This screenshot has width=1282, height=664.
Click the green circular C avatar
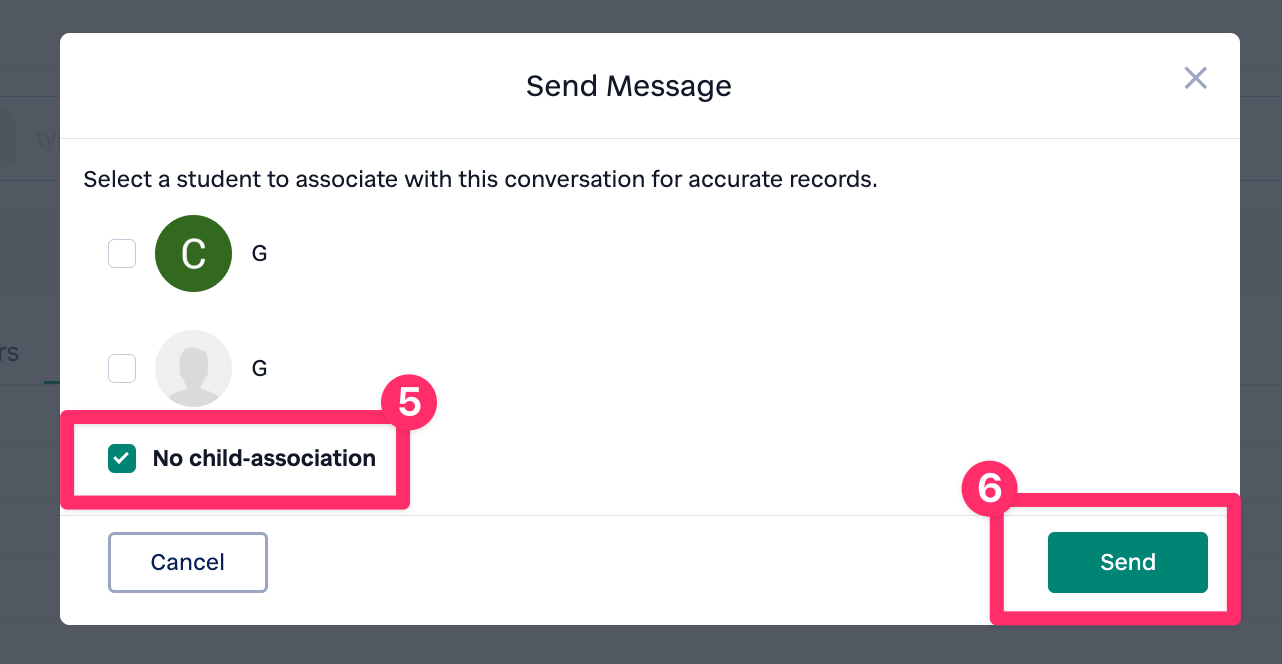coord(193,254)
